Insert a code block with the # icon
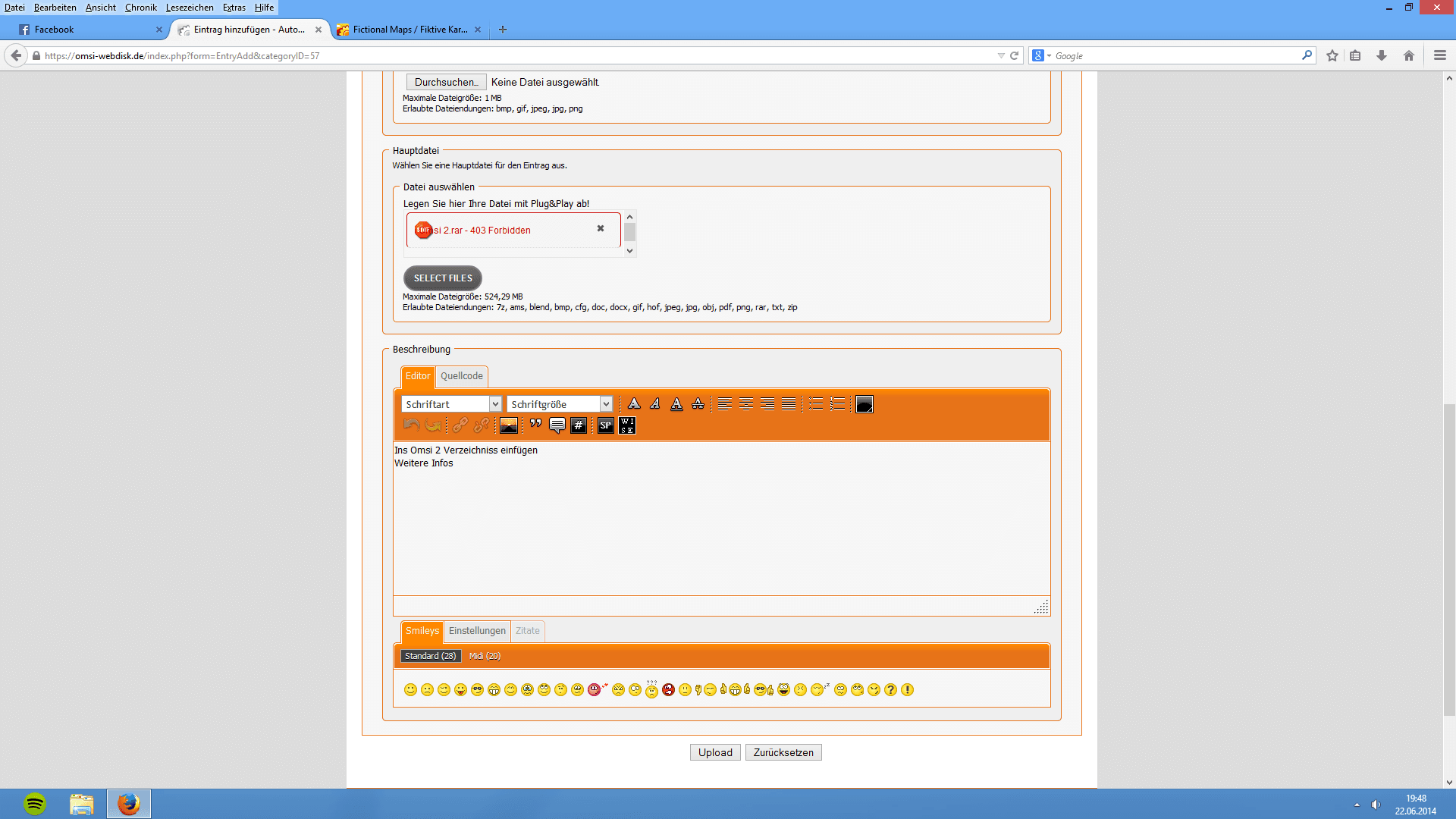Viewport: 1456px width, 819px height. pyautogui.click(x=578, y=425)
